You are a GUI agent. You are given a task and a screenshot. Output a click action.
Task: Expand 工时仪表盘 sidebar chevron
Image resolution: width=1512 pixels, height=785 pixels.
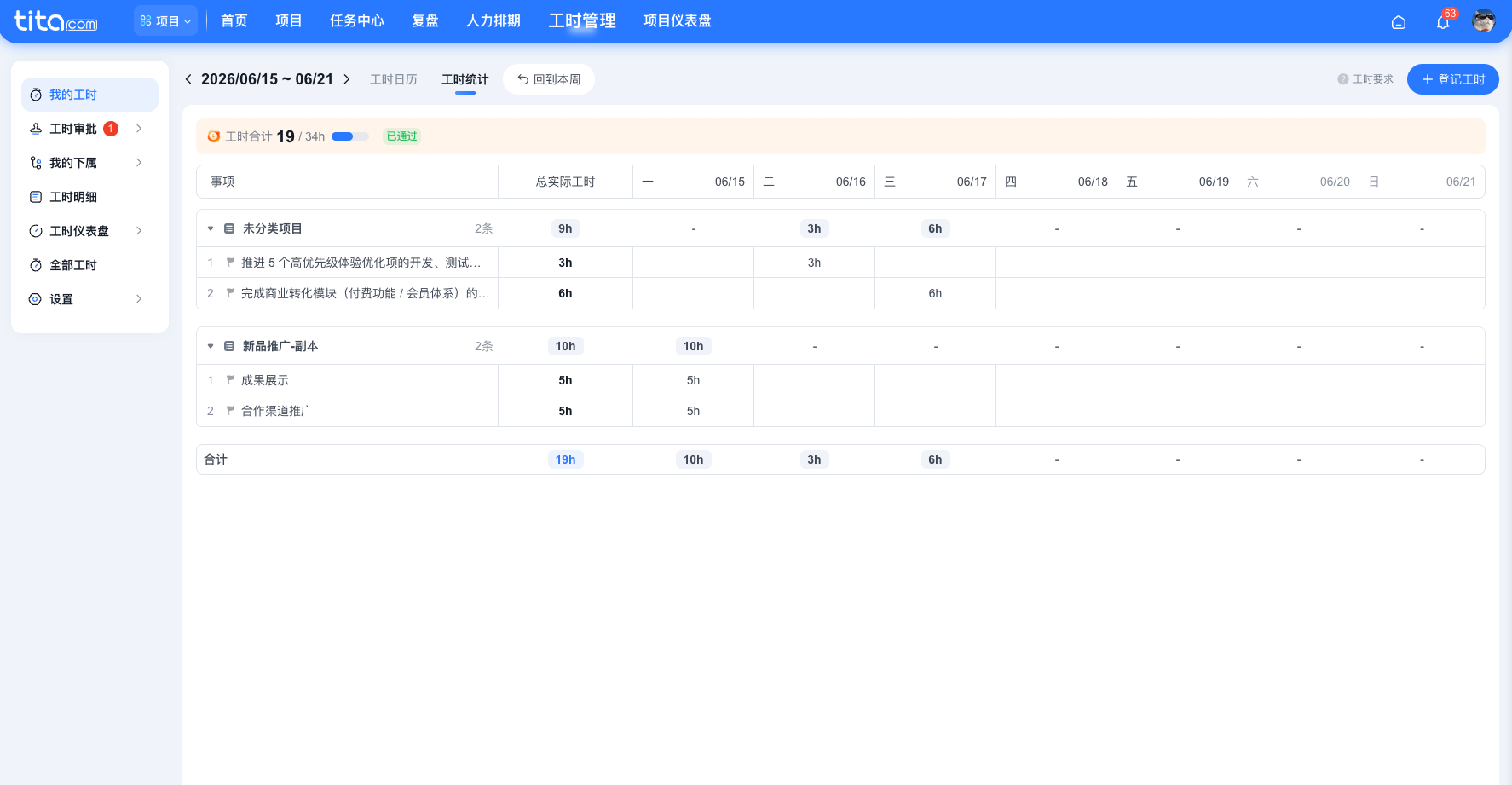(139, 231)
